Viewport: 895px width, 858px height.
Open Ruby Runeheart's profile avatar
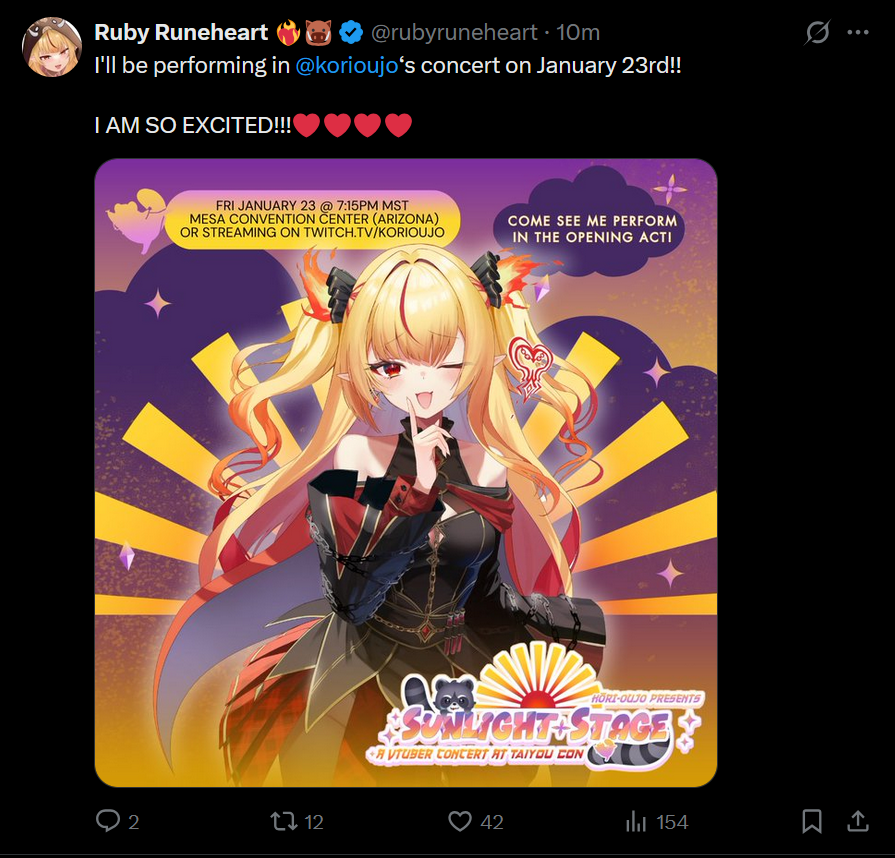51,47
